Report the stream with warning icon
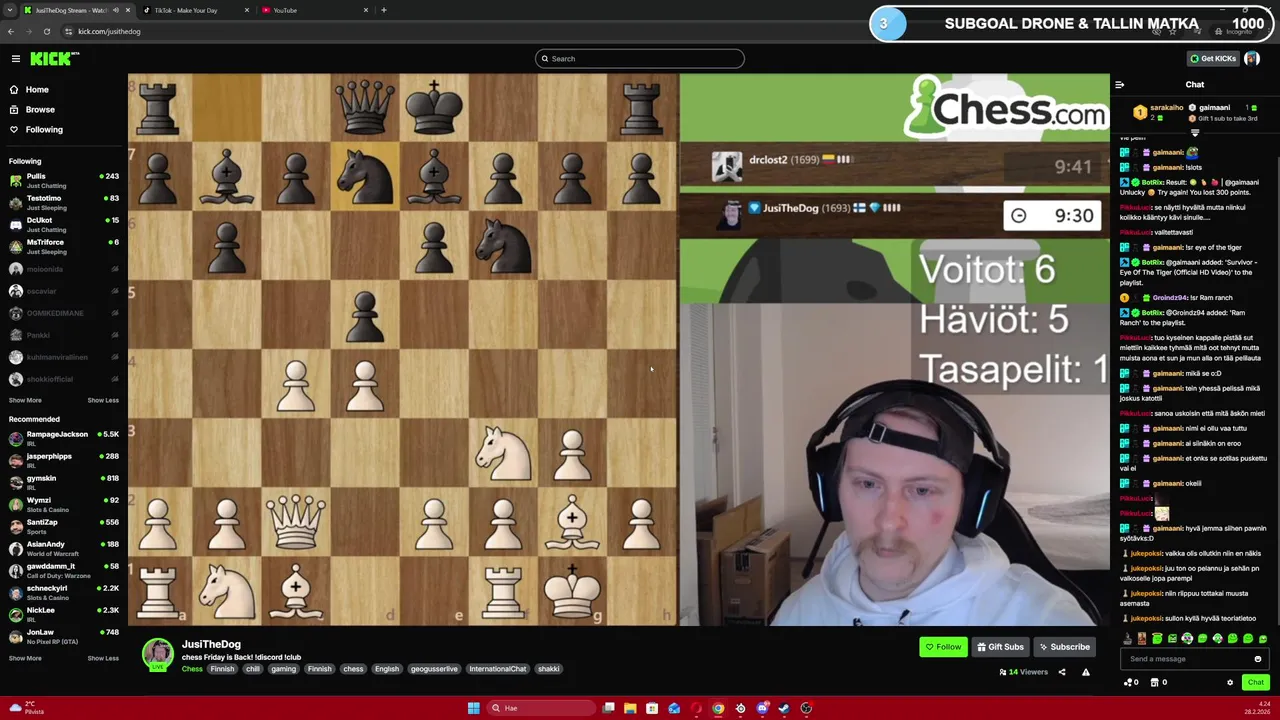Screen dimensions: 1280x720 (1086, 672)
